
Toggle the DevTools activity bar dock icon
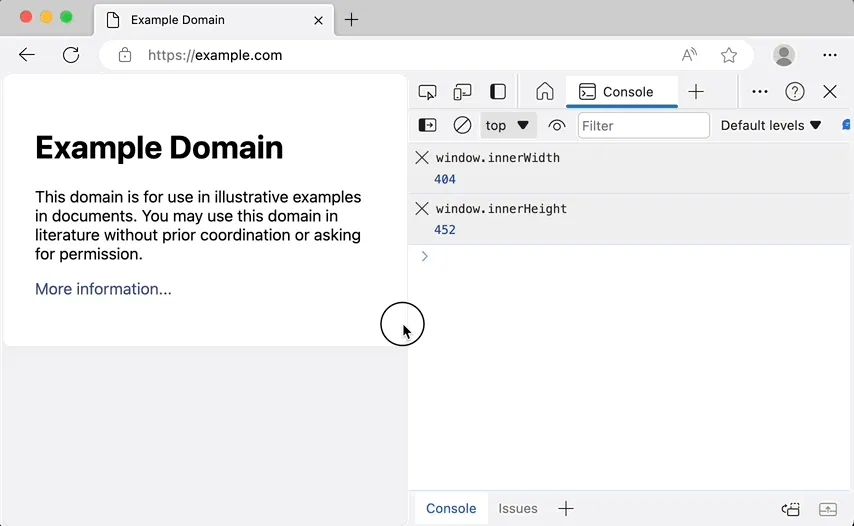coord(498,91)
